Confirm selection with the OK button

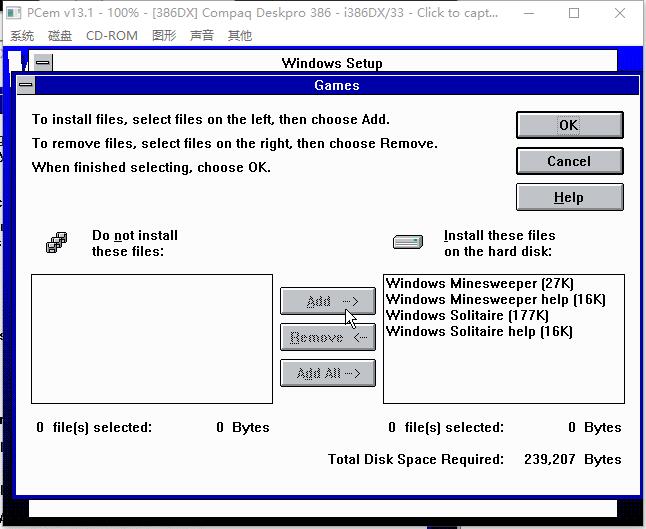coord(569,125)
